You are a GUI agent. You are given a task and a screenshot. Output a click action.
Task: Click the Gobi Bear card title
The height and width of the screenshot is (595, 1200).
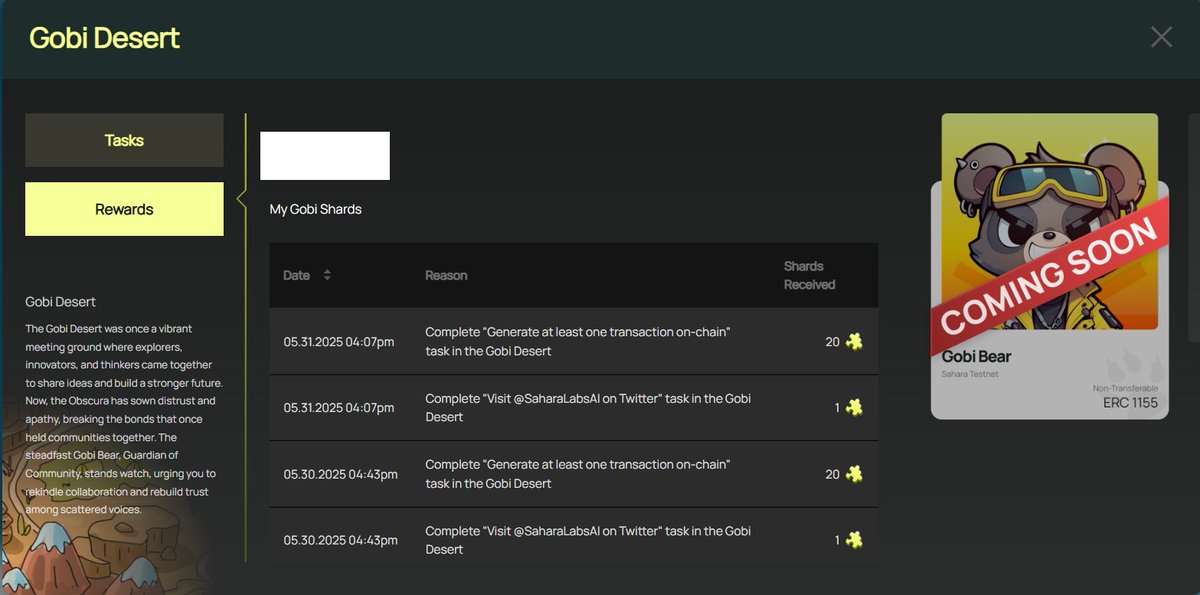(x=976, y=356)
